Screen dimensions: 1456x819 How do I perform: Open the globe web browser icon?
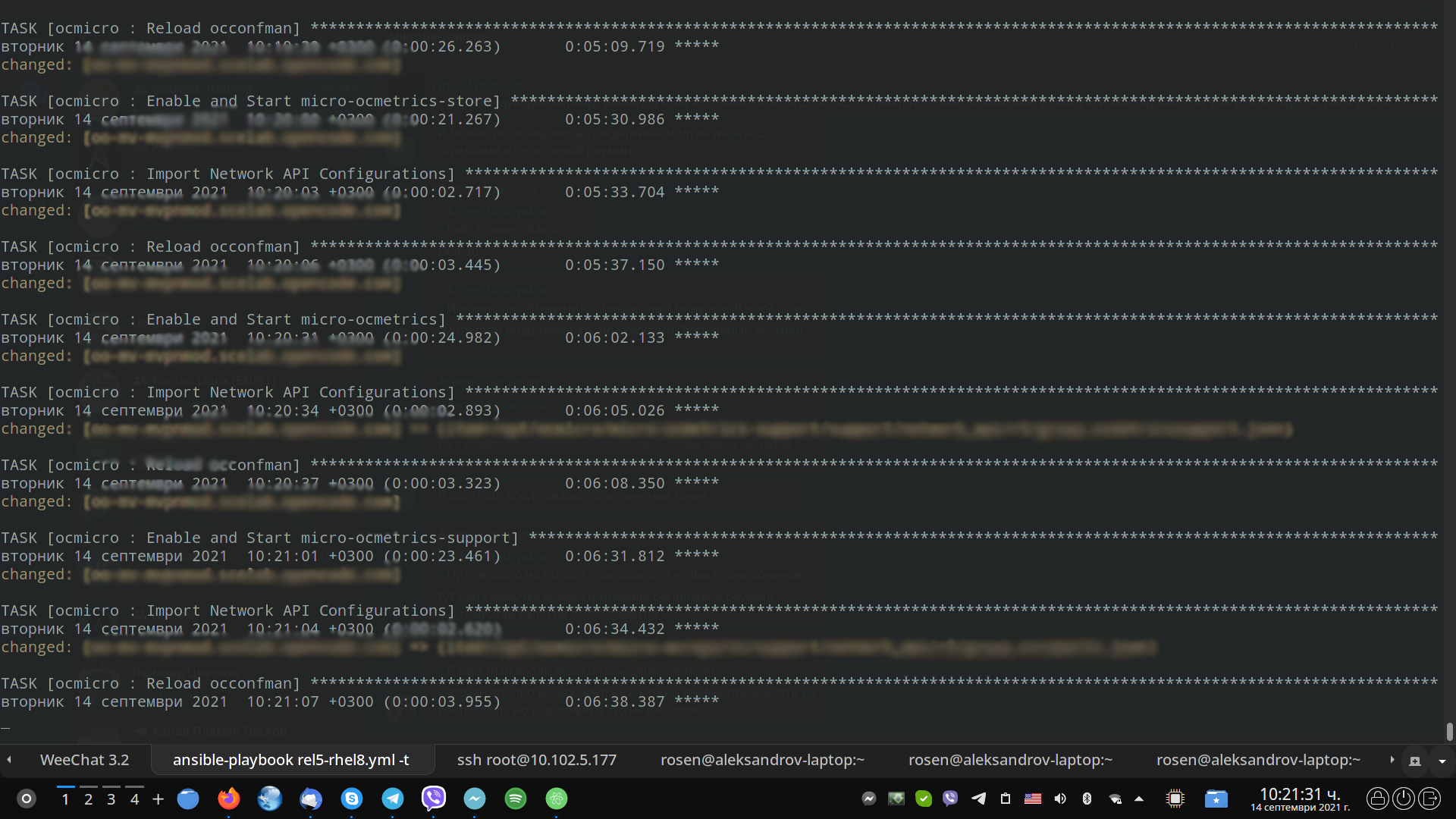coord(269,799)
